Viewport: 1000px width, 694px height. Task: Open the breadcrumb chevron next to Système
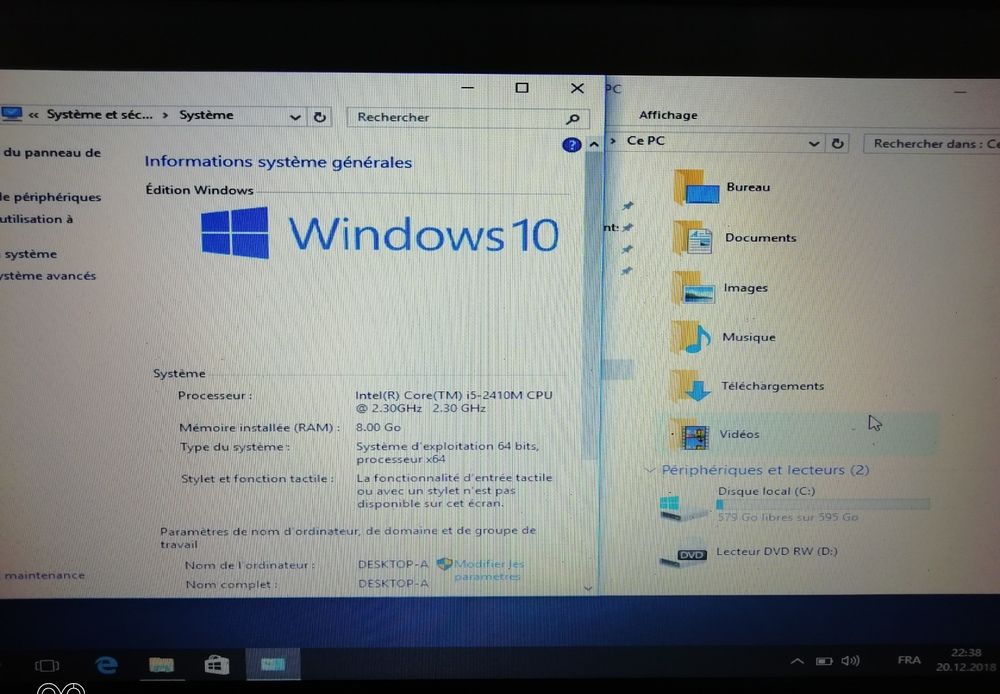[294, 116]
